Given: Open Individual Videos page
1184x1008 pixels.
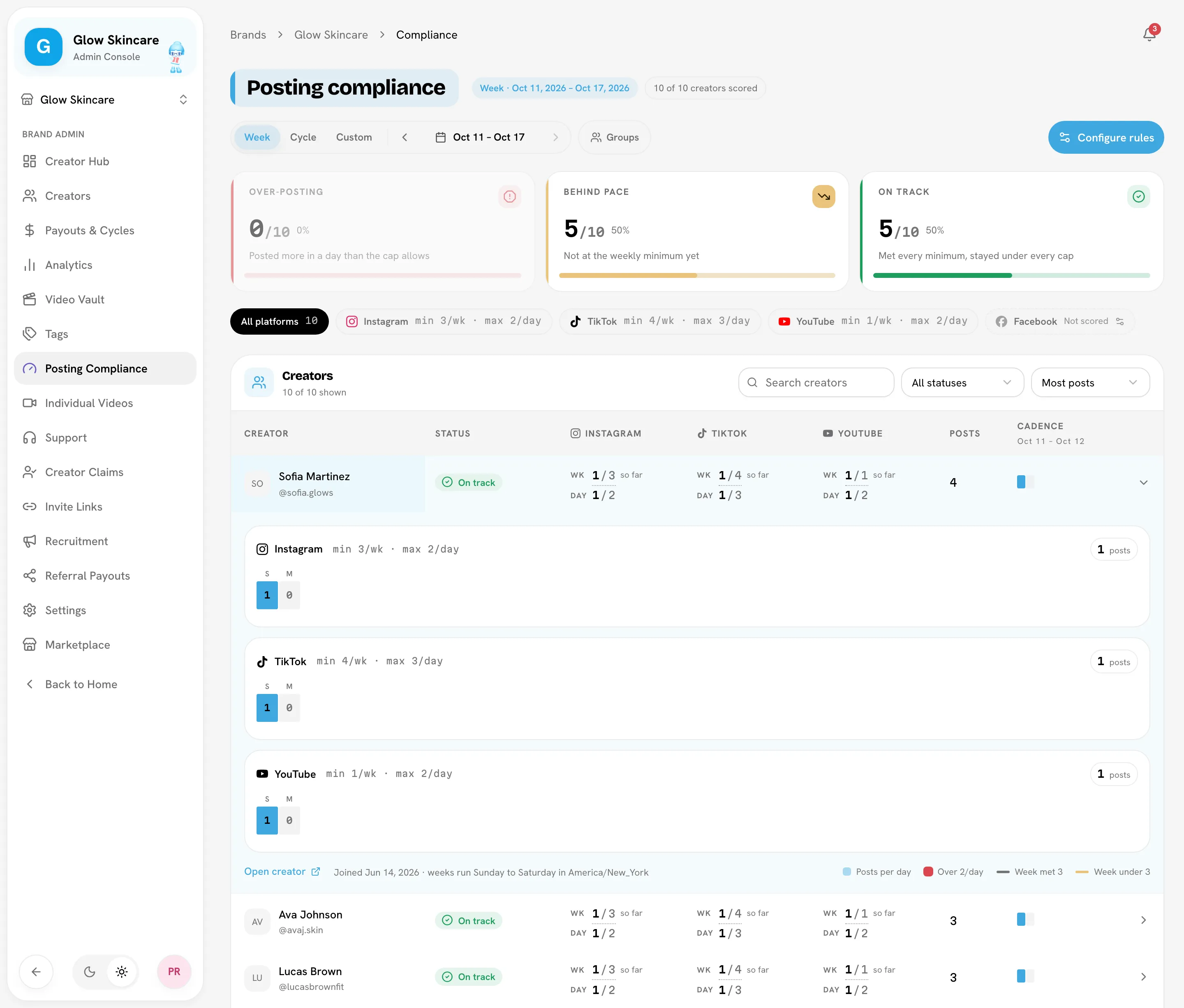Looking at the screenshot, I should [x=105, y=403].
